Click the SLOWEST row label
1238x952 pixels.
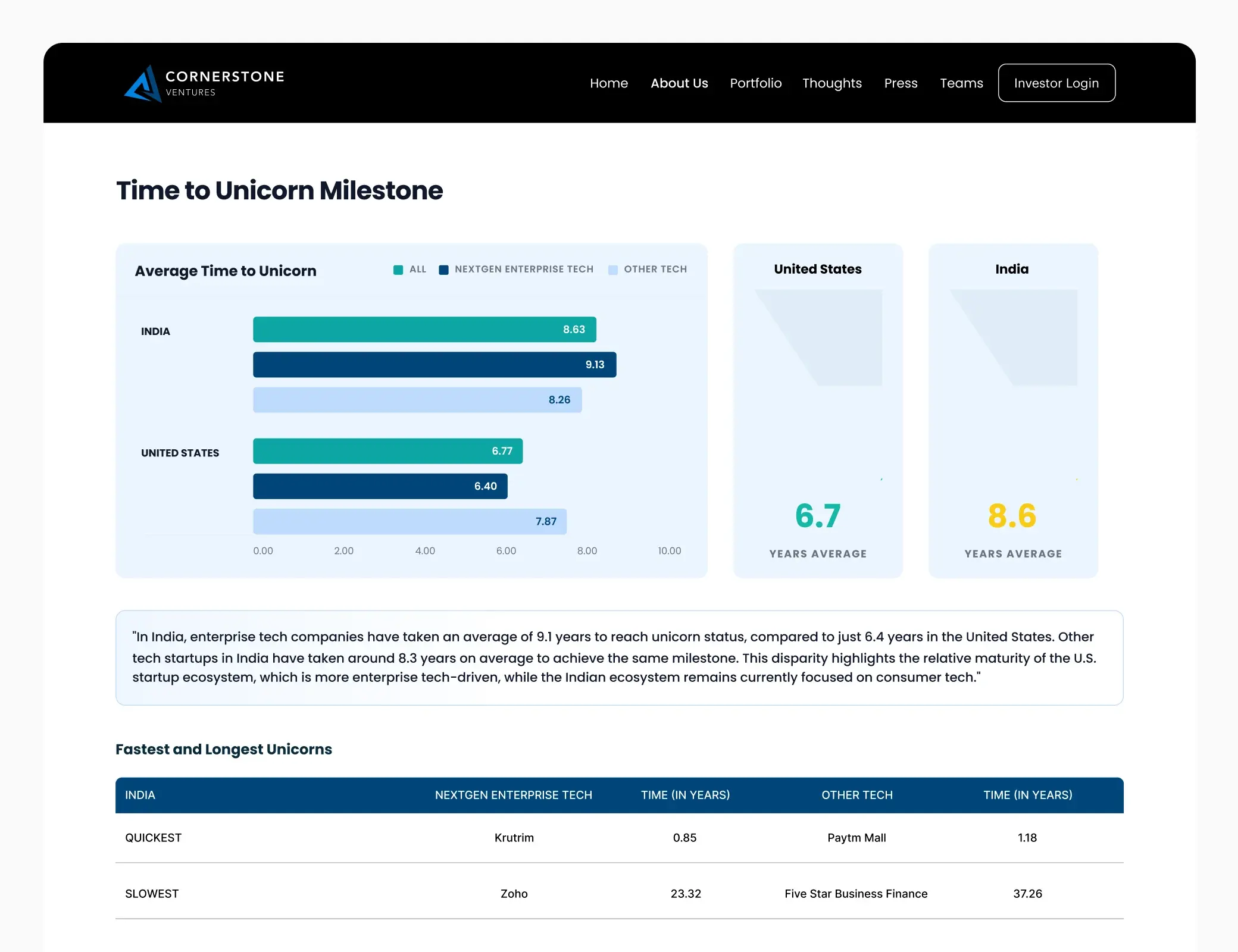[x=152, y=894]
